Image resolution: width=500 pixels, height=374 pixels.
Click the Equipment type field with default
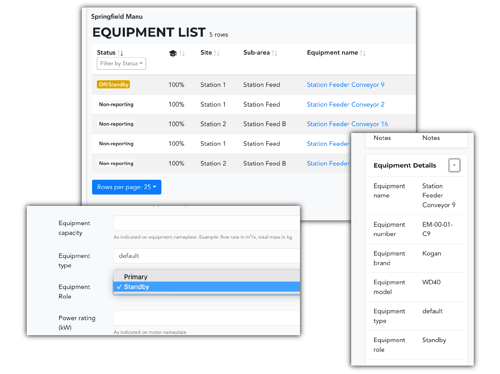(x=207, y=256)
